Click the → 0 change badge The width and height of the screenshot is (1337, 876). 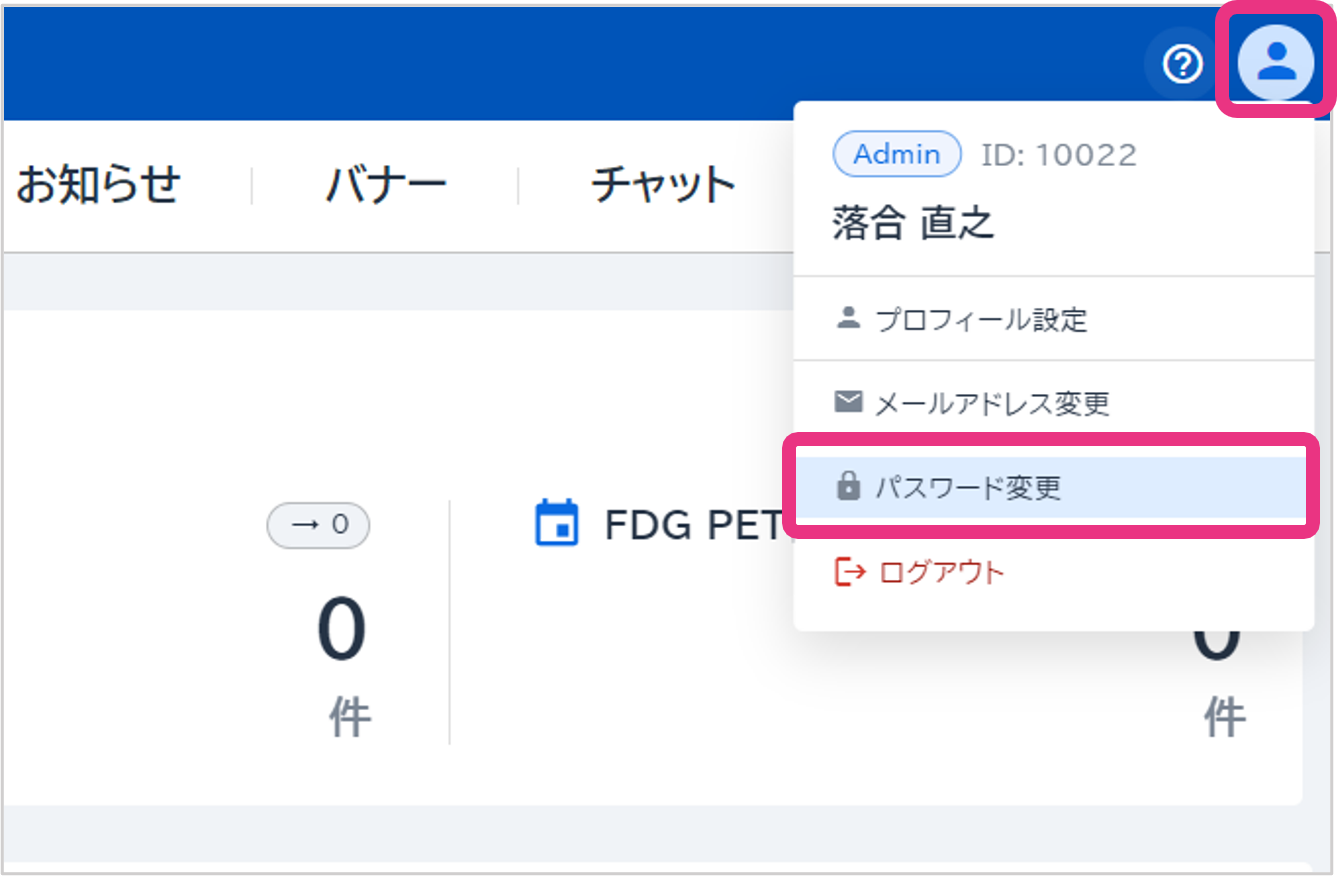[318, 525]
